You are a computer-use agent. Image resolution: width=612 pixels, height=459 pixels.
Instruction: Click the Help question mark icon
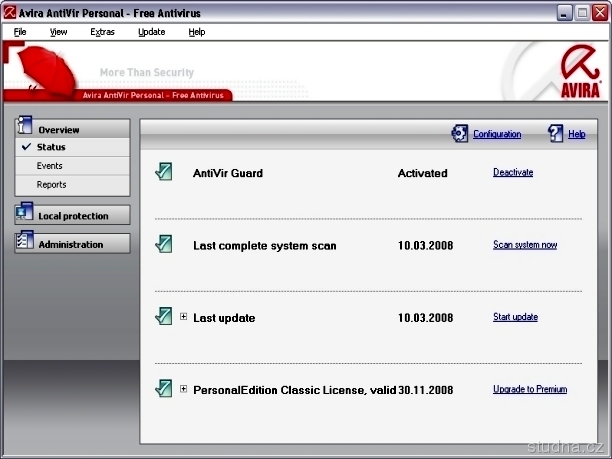click(x=557, y=133)
